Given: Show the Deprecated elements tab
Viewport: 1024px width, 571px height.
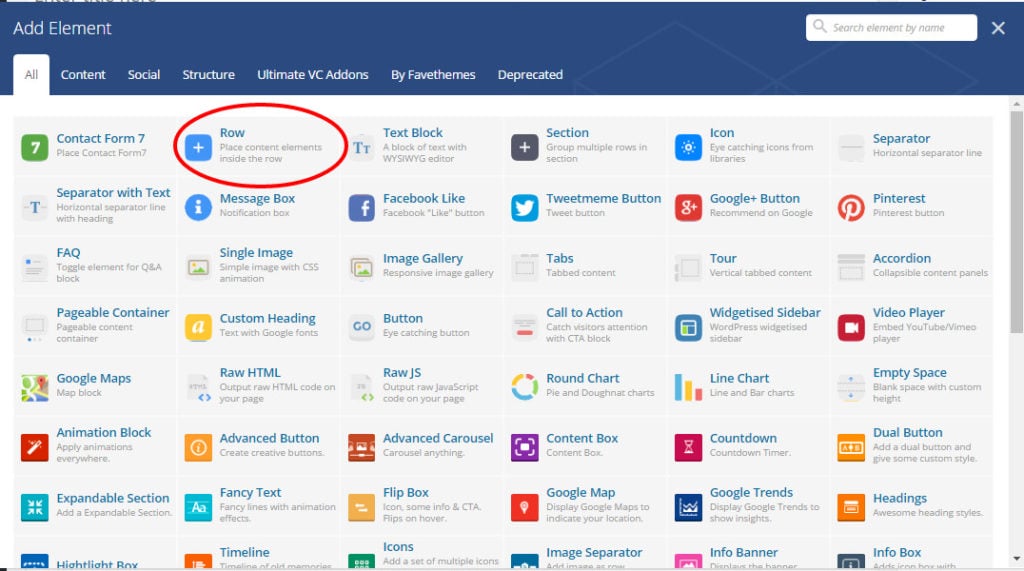Looking at the screenshot, I should (x=530, y=74).
